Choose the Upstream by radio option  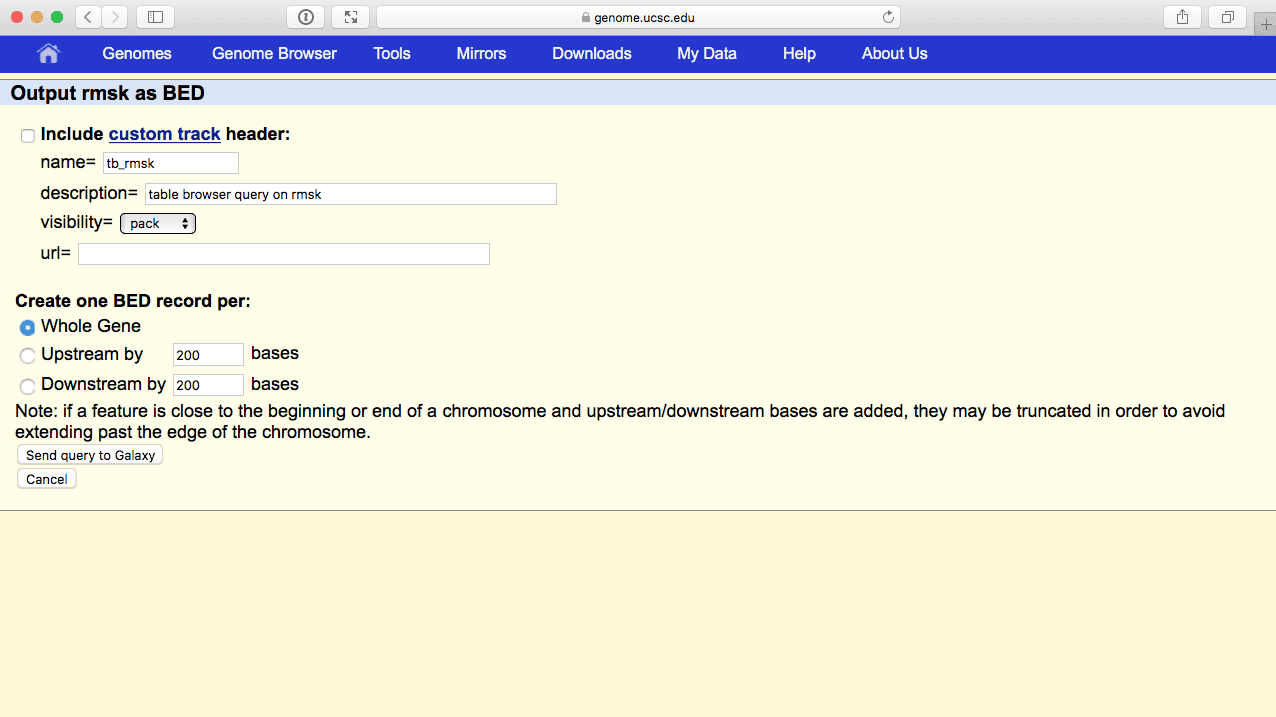click(28, 355)
